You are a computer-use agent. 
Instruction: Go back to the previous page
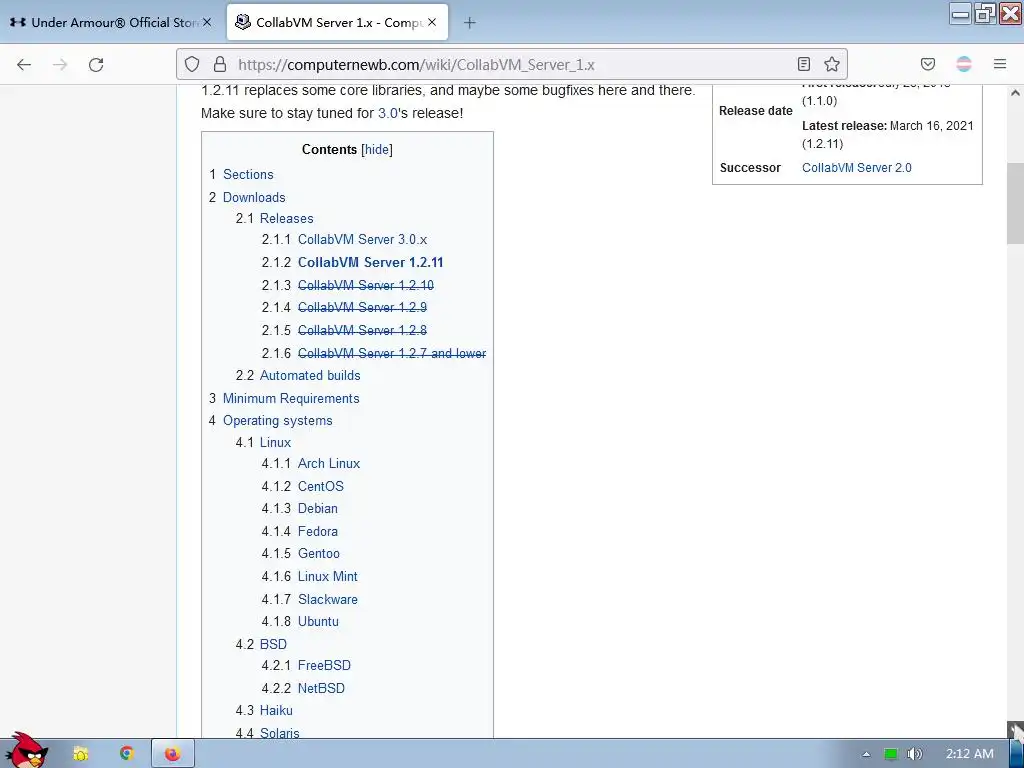pyautogui.click(x=24, y=64)
